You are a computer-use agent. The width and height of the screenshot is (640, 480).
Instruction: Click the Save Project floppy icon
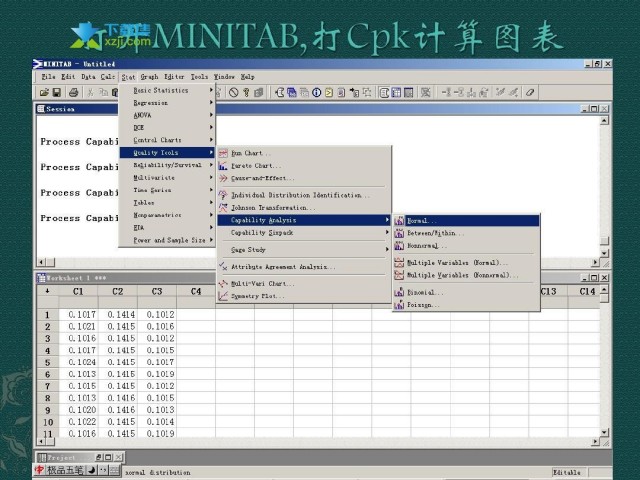point(57,93)
